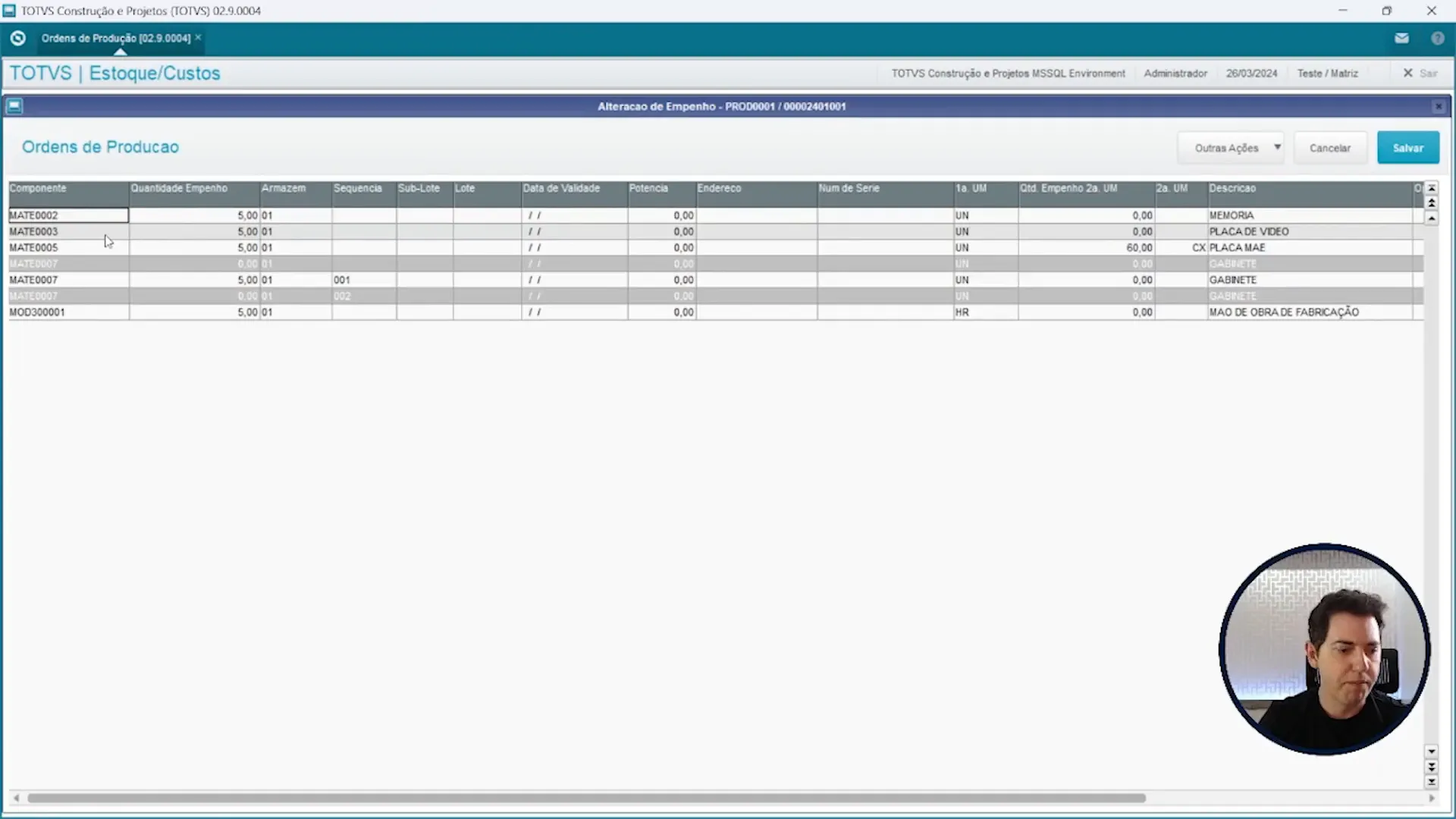Close the Alteracao de Empenho dialog
This screenshot has width=1456, height=819.
[x=1439, y=106]
